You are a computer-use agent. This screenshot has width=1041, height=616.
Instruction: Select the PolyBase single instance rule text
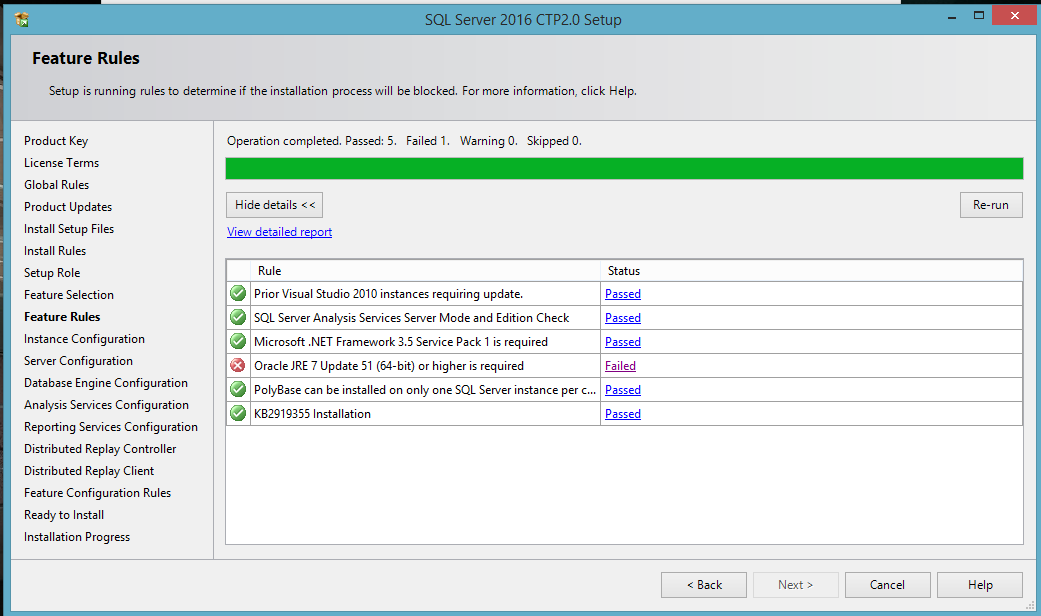click(x=425, y=390)
